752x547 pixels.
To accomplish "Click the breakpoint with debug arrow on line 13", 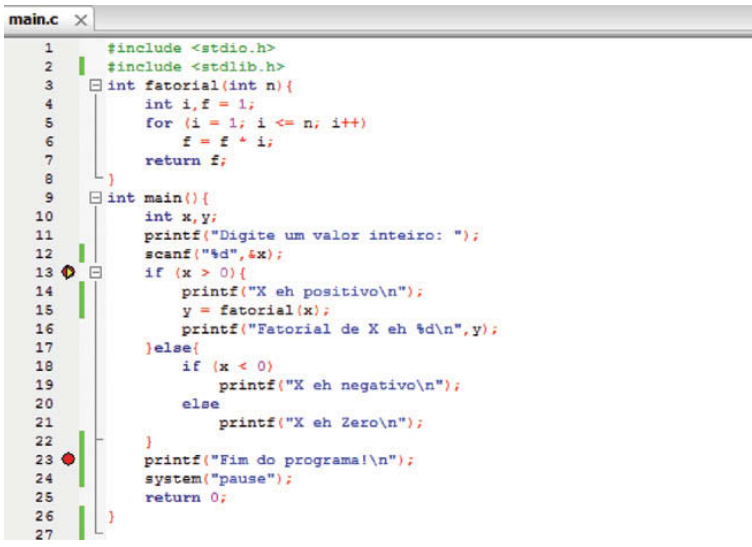I will coord(68,272).
